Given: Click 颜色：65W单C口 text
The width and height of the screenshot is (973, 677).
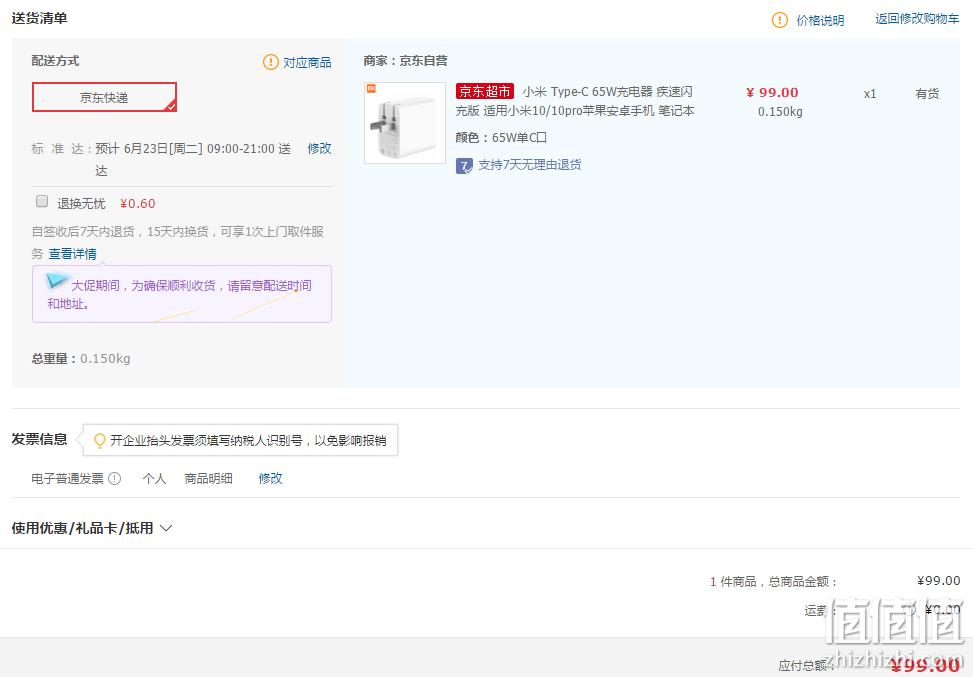Looking at the screenshot, I should (x=501, y=138).
